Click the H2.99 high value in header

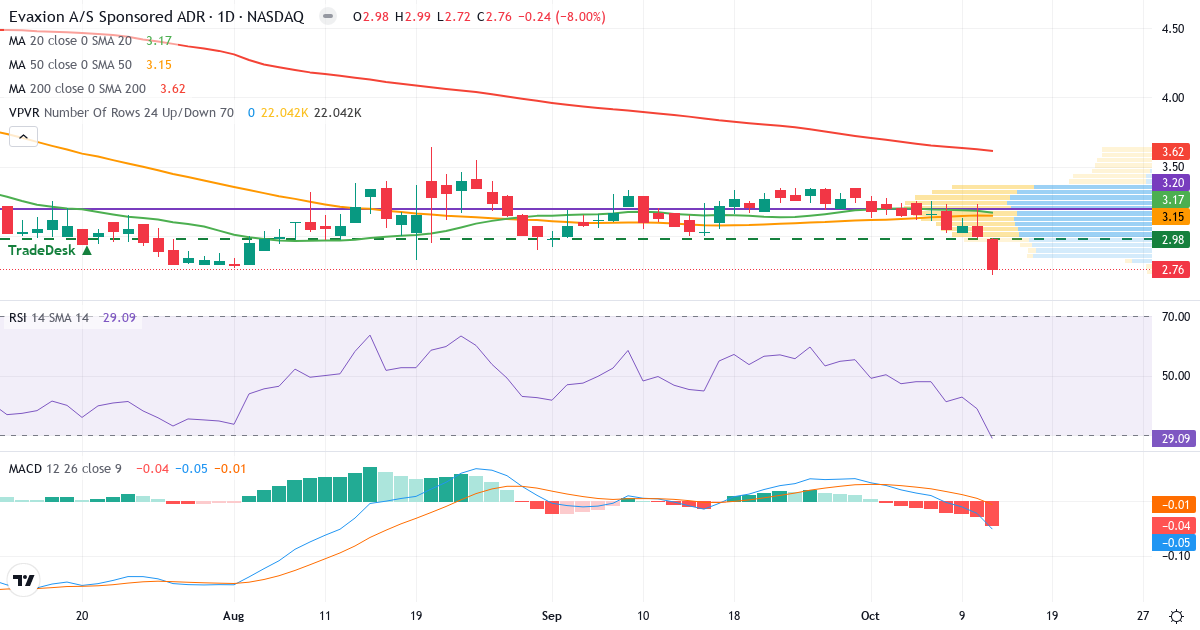coord(414,17)
